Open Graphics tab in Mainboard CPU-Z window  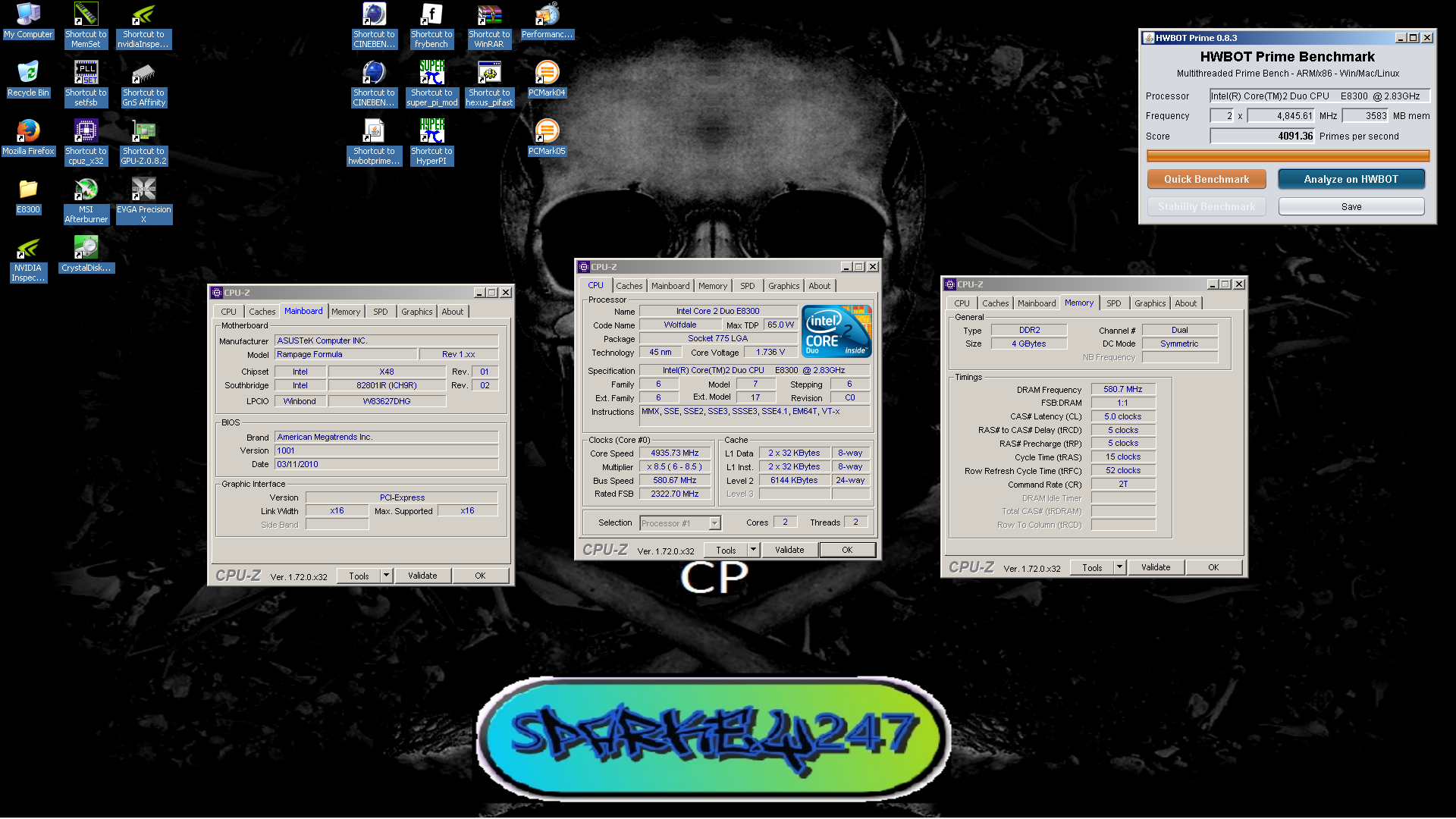416,312
